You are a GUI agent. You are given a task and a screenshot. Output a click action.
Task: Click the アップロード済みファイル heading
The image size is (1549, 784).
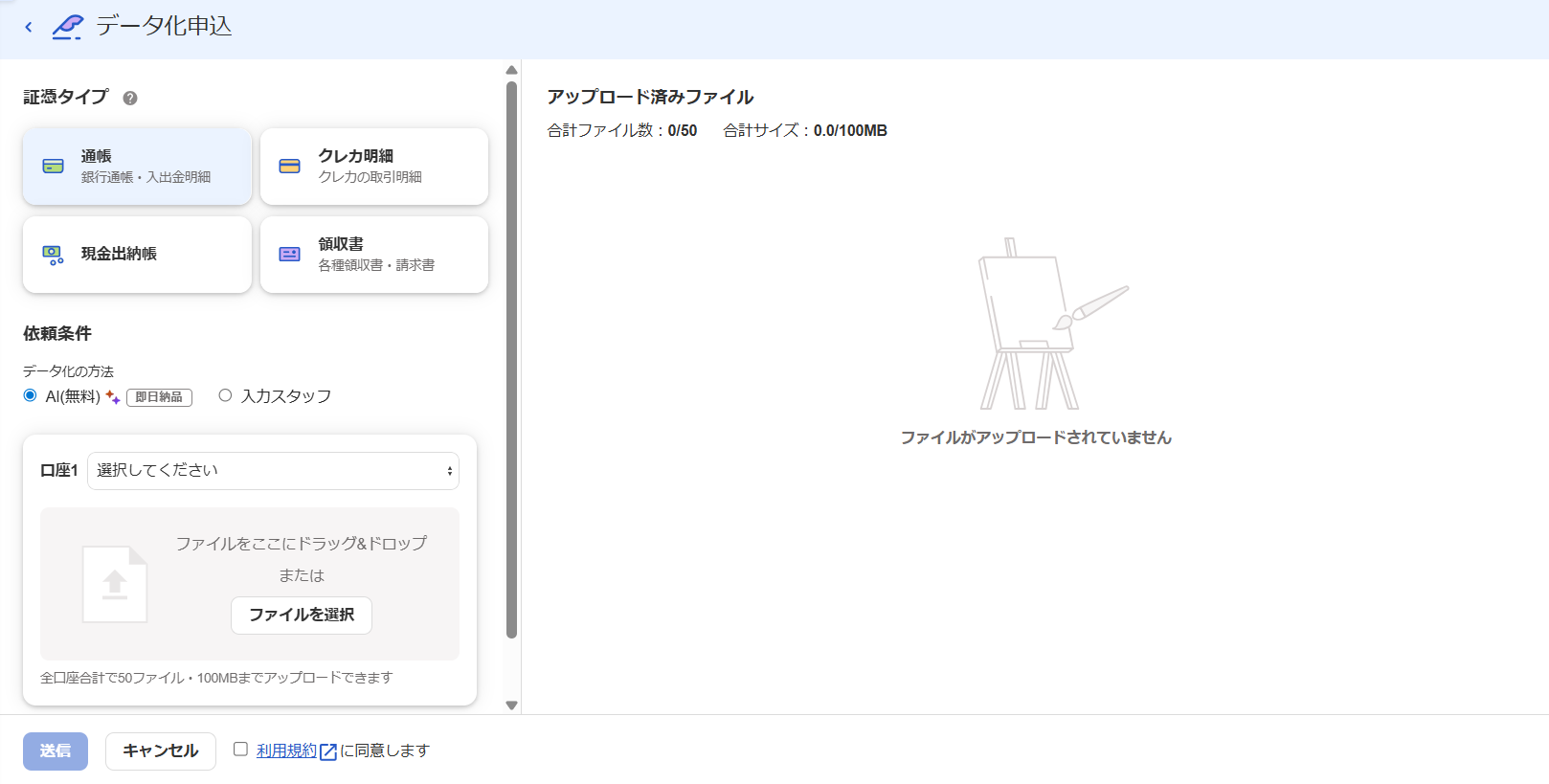[x=650, y=98]
